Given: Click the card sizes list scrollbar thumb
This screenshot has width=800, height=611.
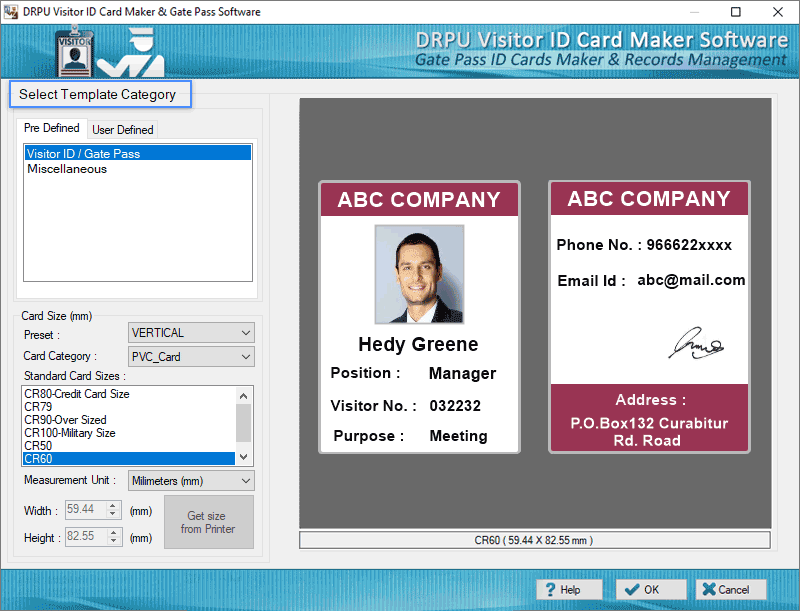Looking at the screenshot, I should 244,423.
